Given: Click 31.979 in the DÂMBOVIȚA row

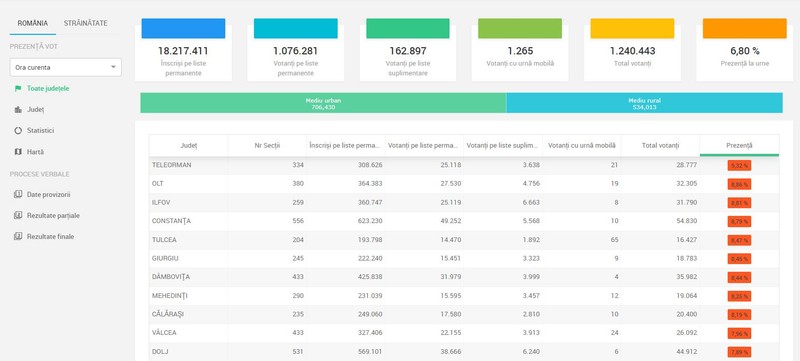Looking at the screenshot, I should pyautogui.click(x=451, y=276).
